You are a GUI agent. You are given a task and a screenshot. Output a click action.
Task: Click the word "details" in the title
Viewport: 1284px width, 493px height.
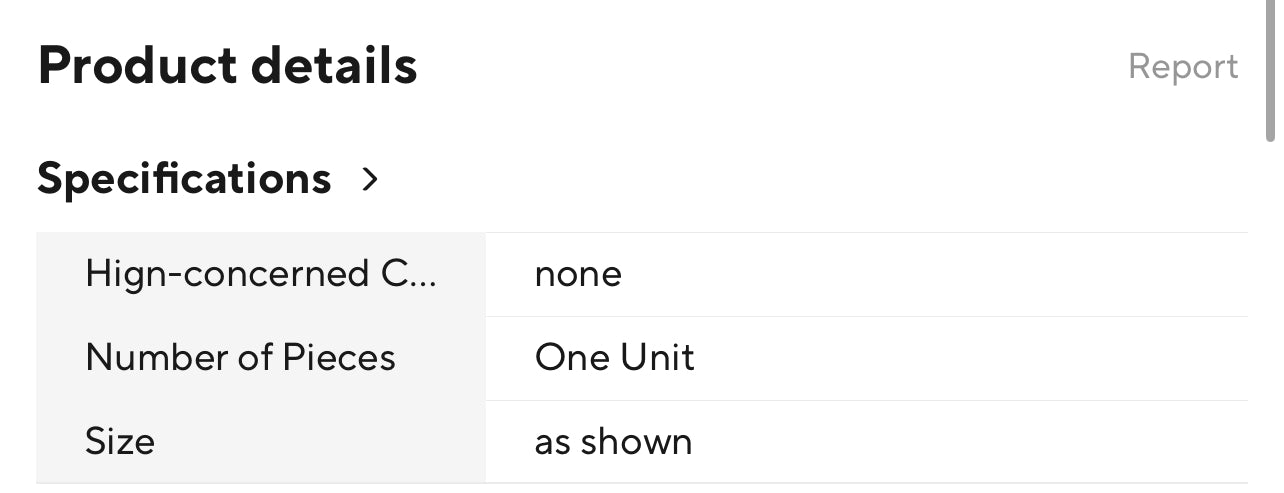(334, 66)
